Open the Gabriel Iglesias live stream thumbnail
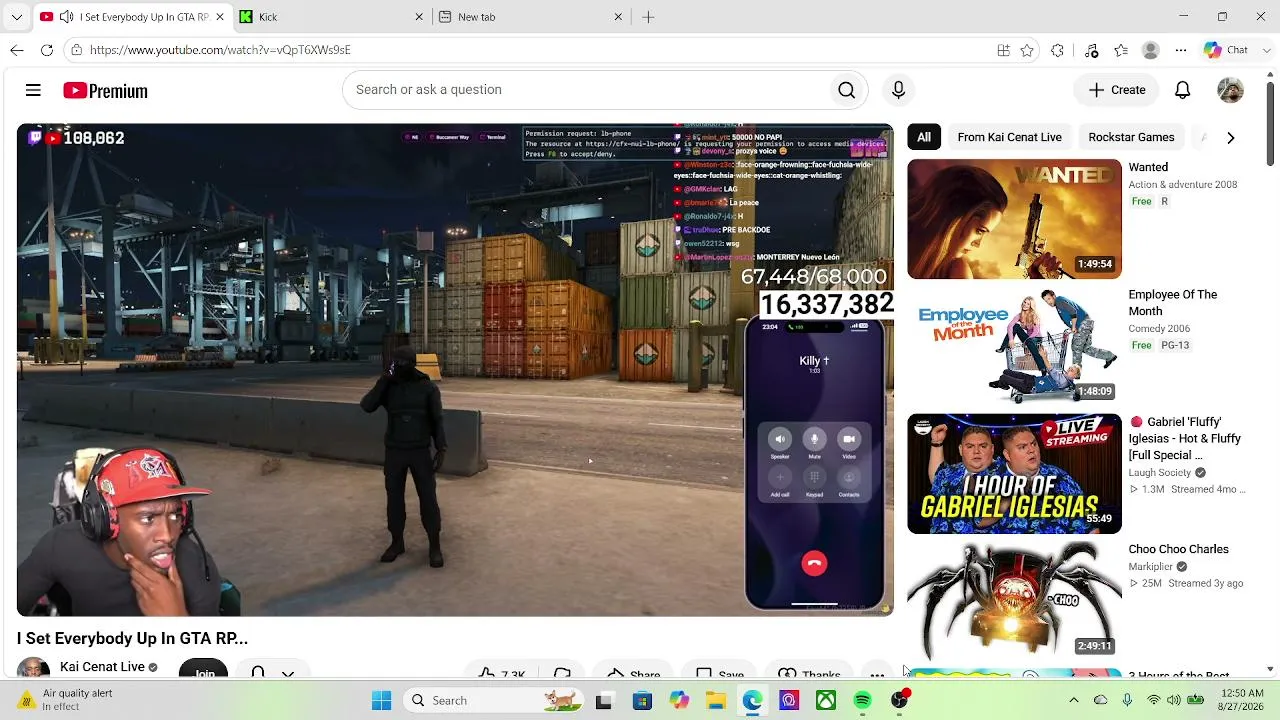This screenshot has height=720, width=1280. (1014, 474)
